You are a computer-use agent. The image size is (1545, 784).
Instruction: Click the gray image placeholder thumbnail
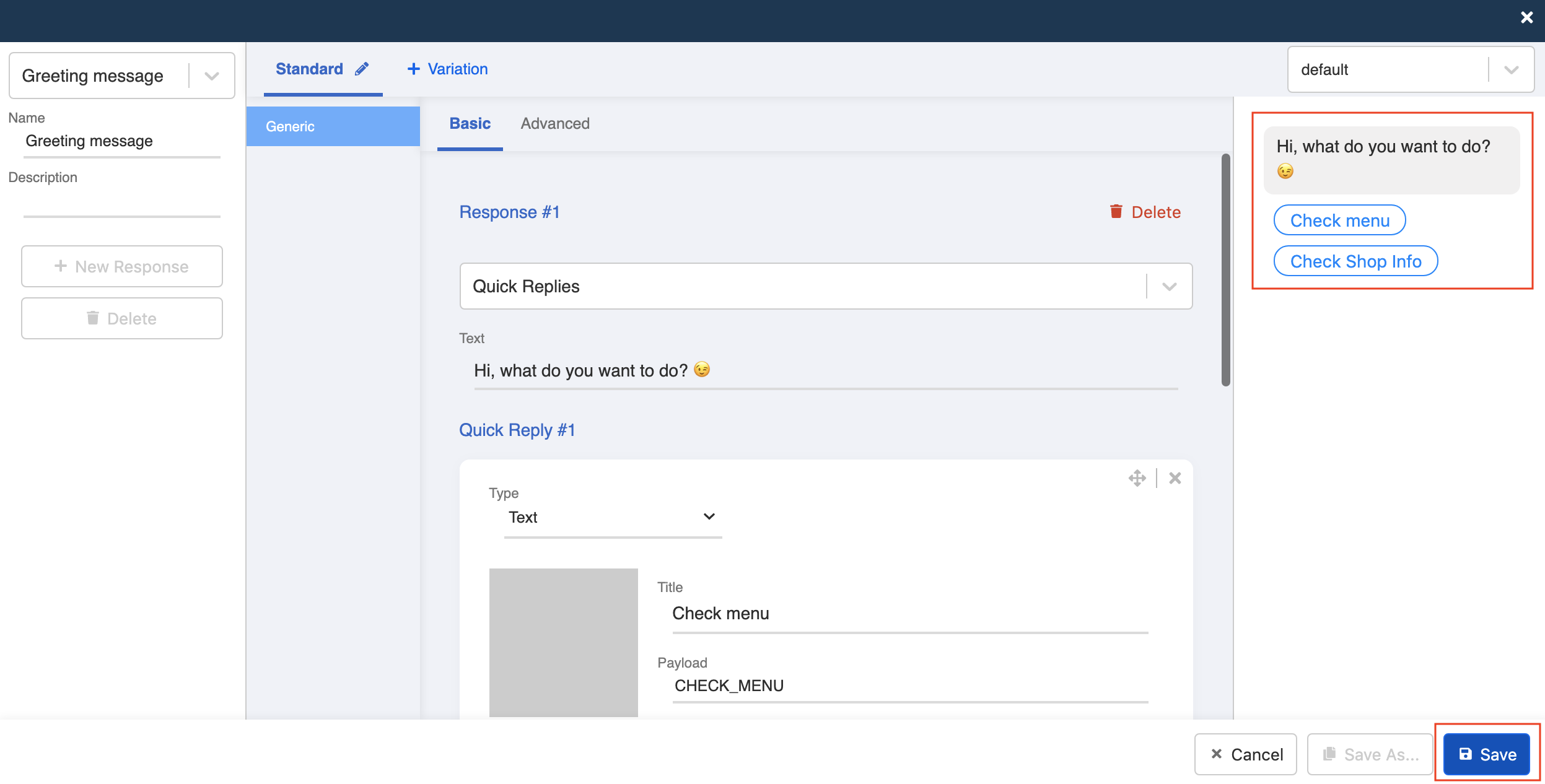point(563,643)
